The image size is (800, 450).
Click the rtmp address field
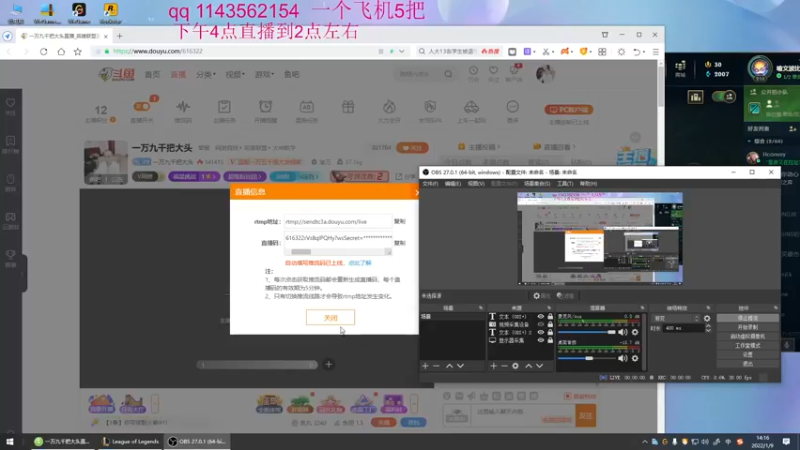tap(338, 221)
